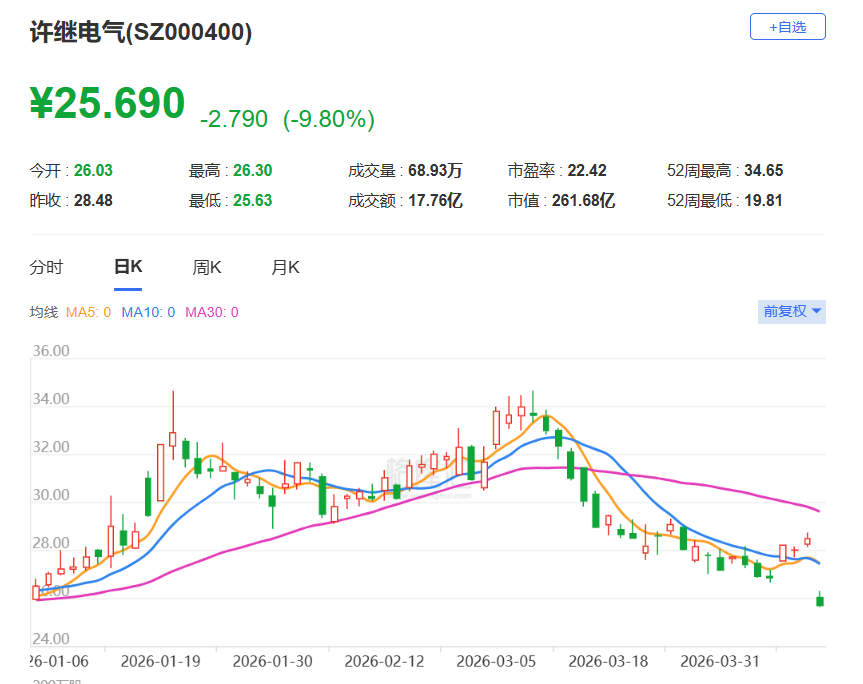
Task: Show the 月K monthly chart tab
Action: click(285, 267)
